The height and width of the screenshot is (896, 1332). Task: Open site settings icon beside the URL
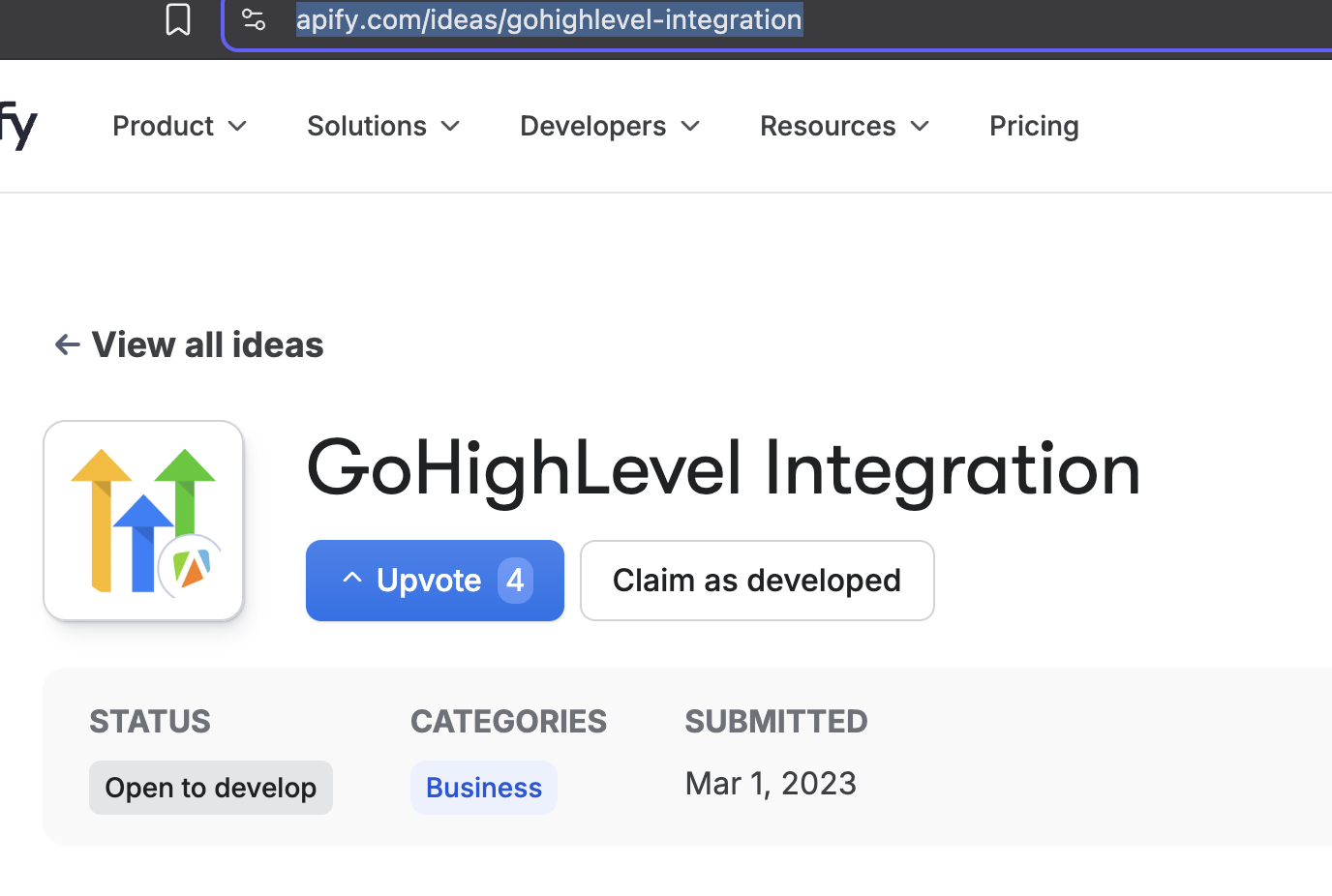point(254,19)
